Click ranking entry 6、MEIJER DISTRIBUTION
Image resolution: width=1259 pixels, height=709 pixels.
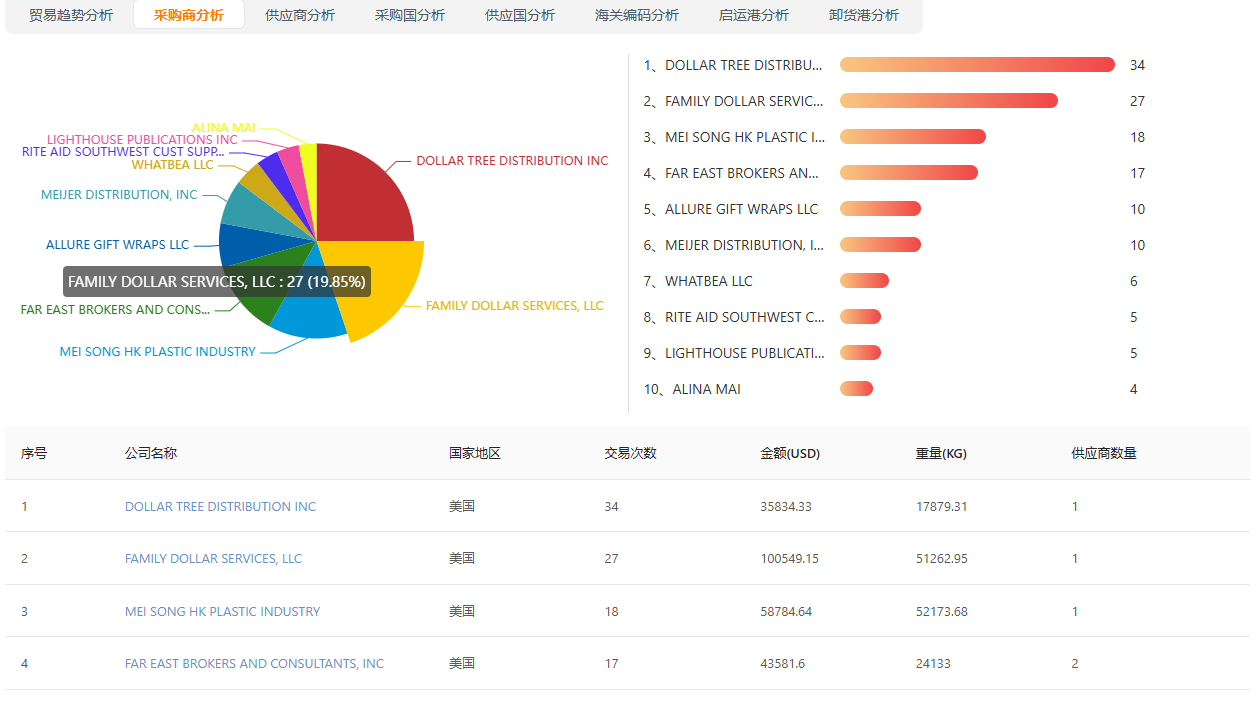[734, 245]
